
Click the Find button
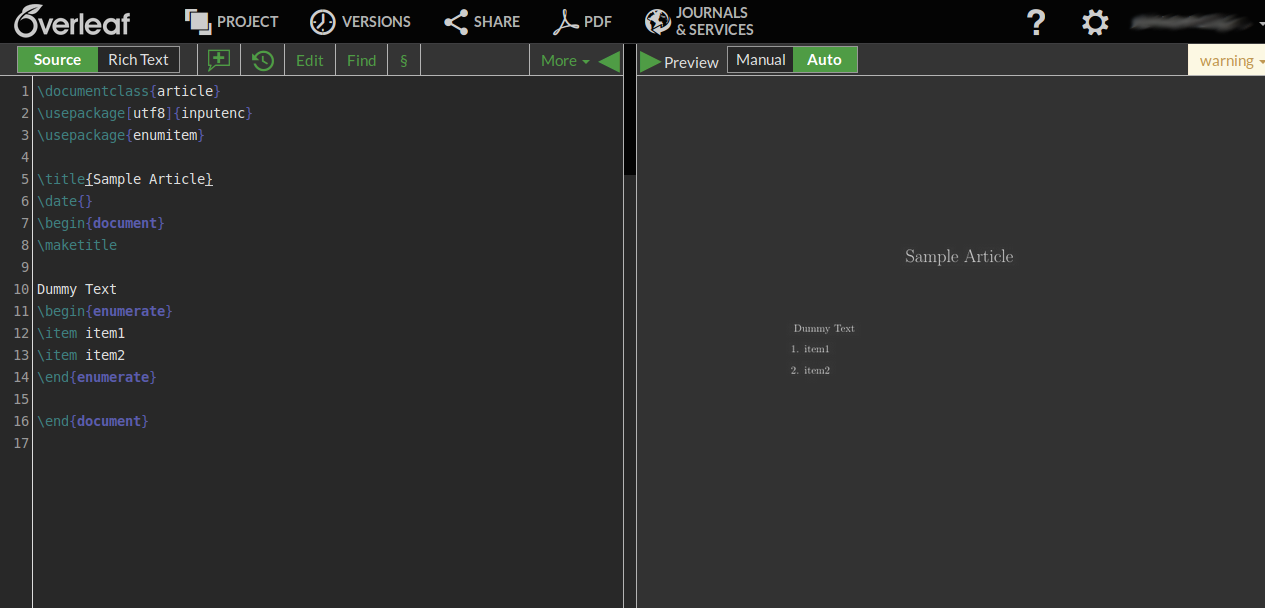[x=360, y=60]
